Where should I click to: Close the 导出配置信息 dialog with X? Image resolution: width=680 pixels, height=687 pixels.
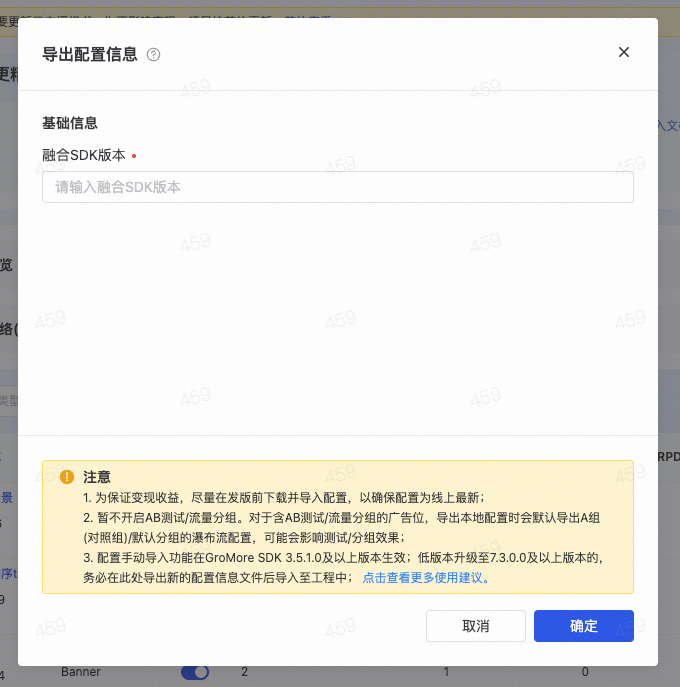(x=624, y=52)
